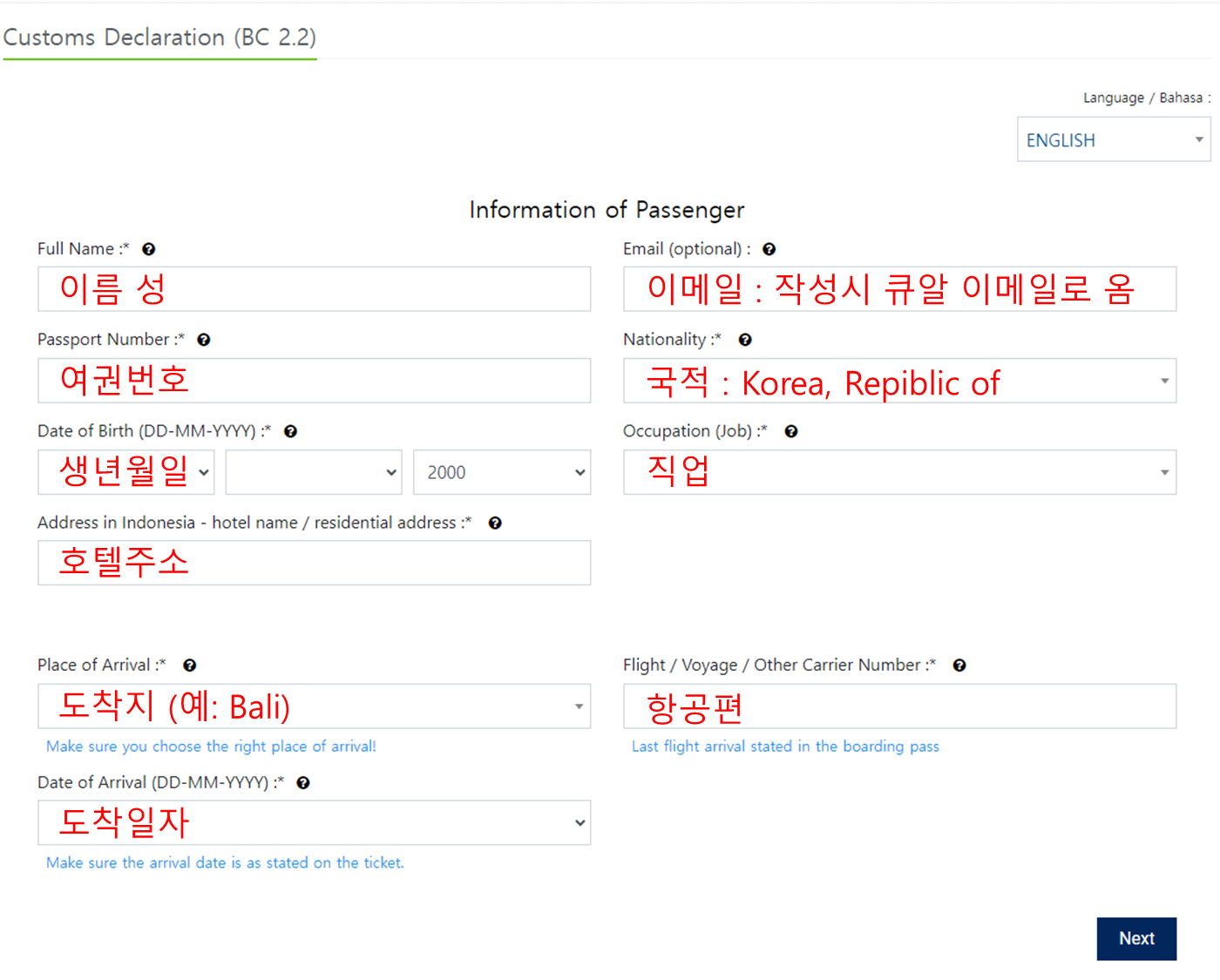Expand the Occupation (Job) dropdown
Screen dimensions: 1220x980
[x=899, y=472]
